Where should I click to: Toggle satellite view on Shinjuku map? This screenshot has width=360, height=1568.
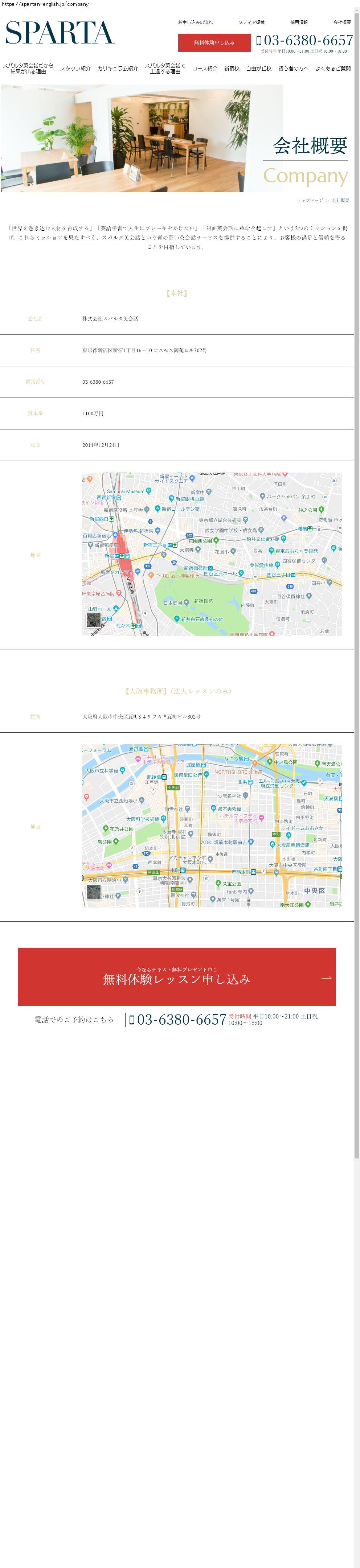coord(93,620)
